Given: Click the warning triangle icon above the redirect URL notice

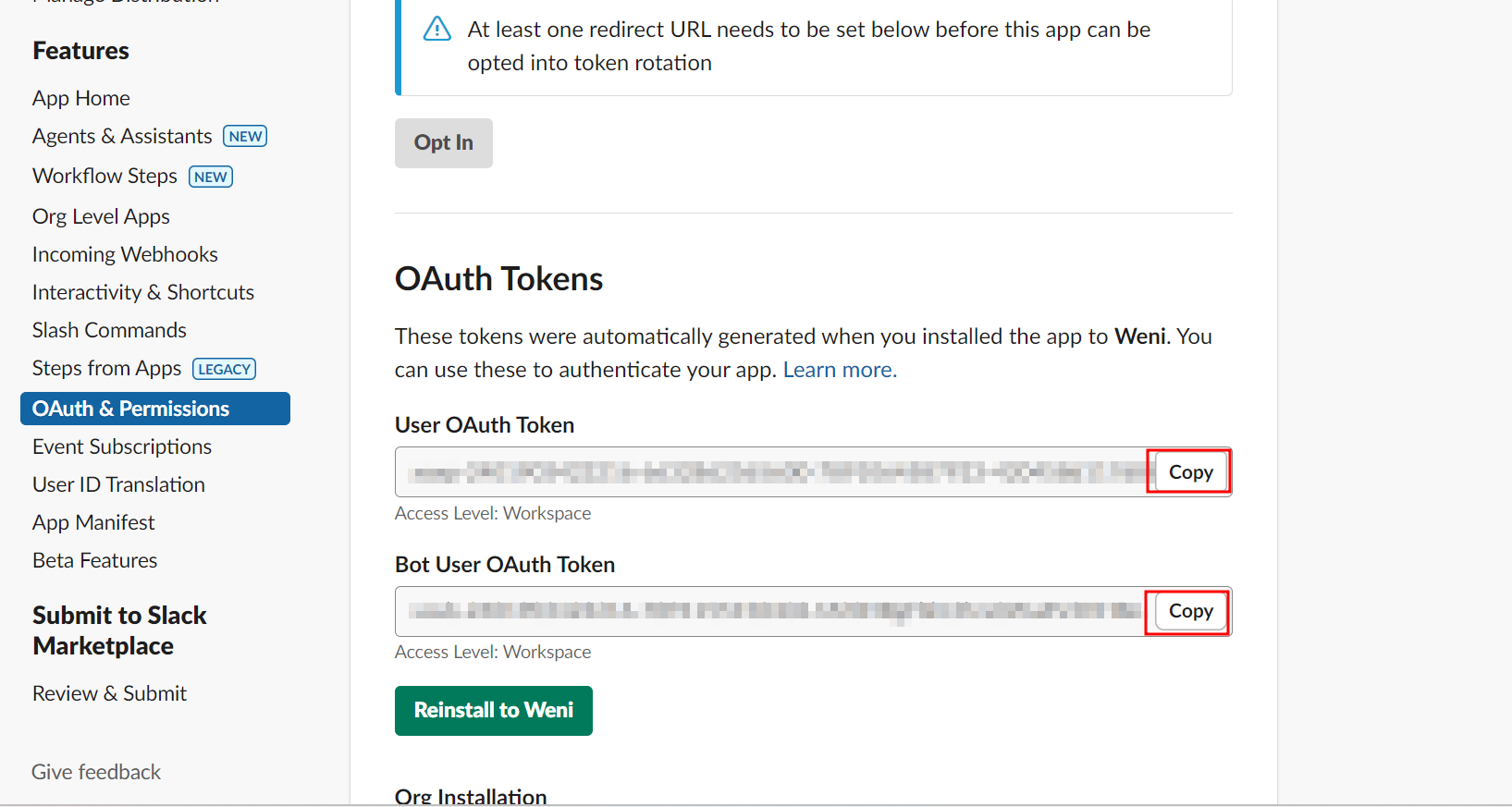Looking at the screenshot, I should [436, 29].
